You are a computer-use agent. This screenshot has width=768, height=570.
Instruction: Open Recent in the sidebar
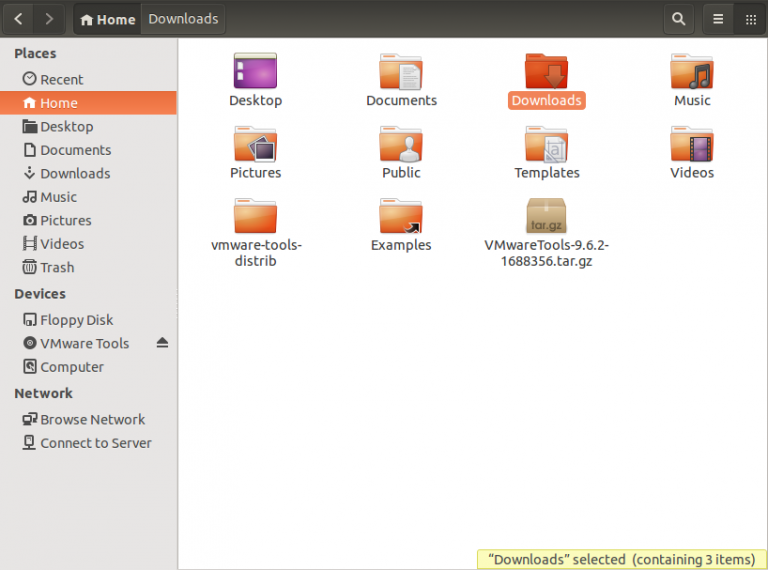[61, 79]
